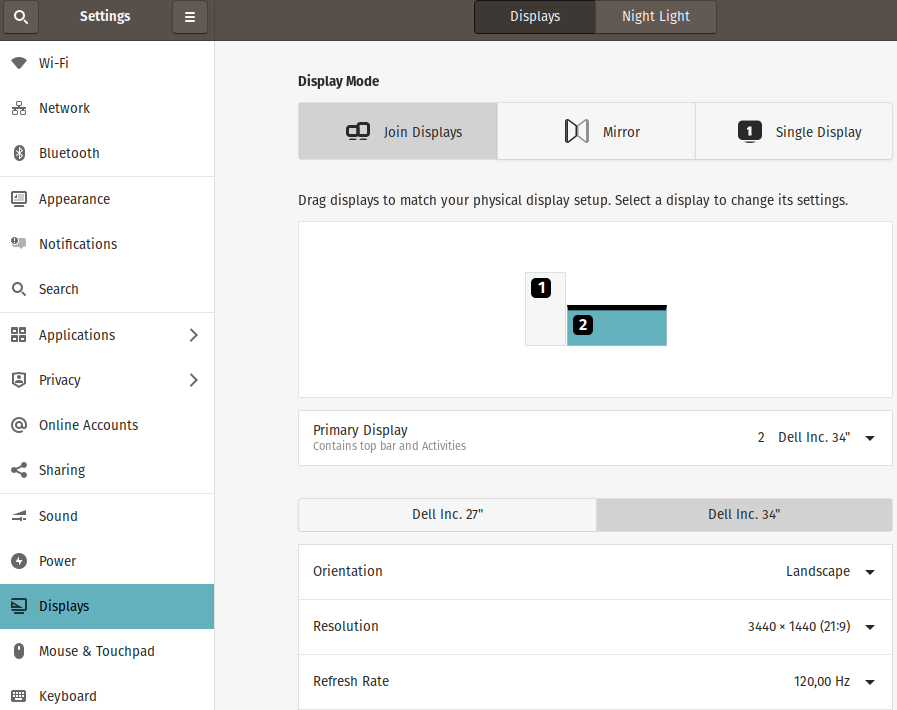
Task: Open the Online Accounts settings
Action: [88, 425]
